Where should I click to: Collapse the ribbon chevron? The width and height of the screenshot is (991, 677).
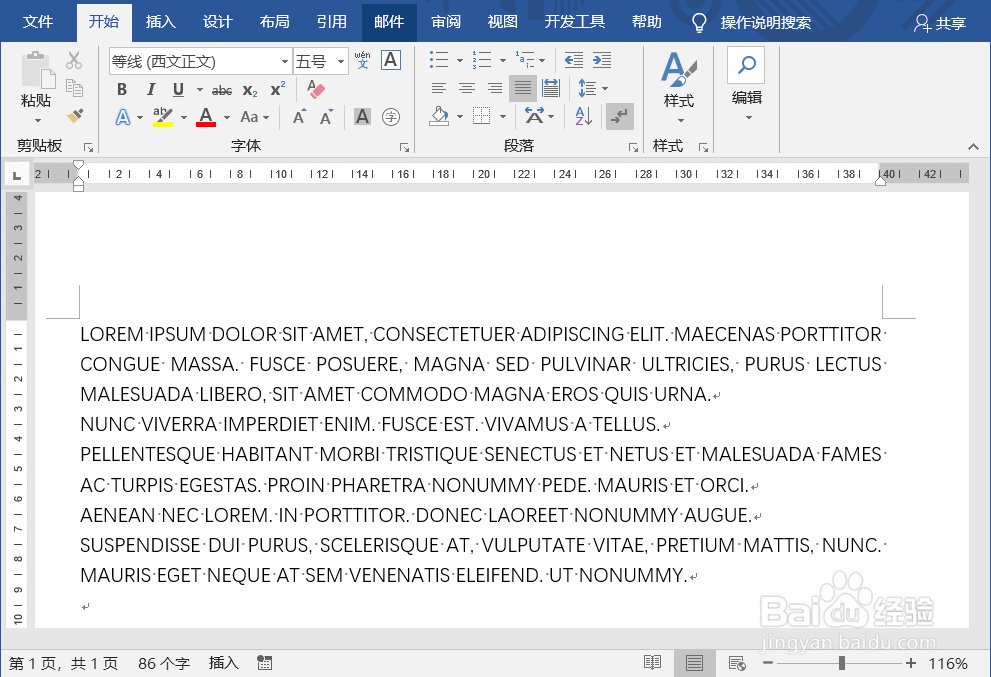pos(973,147)
